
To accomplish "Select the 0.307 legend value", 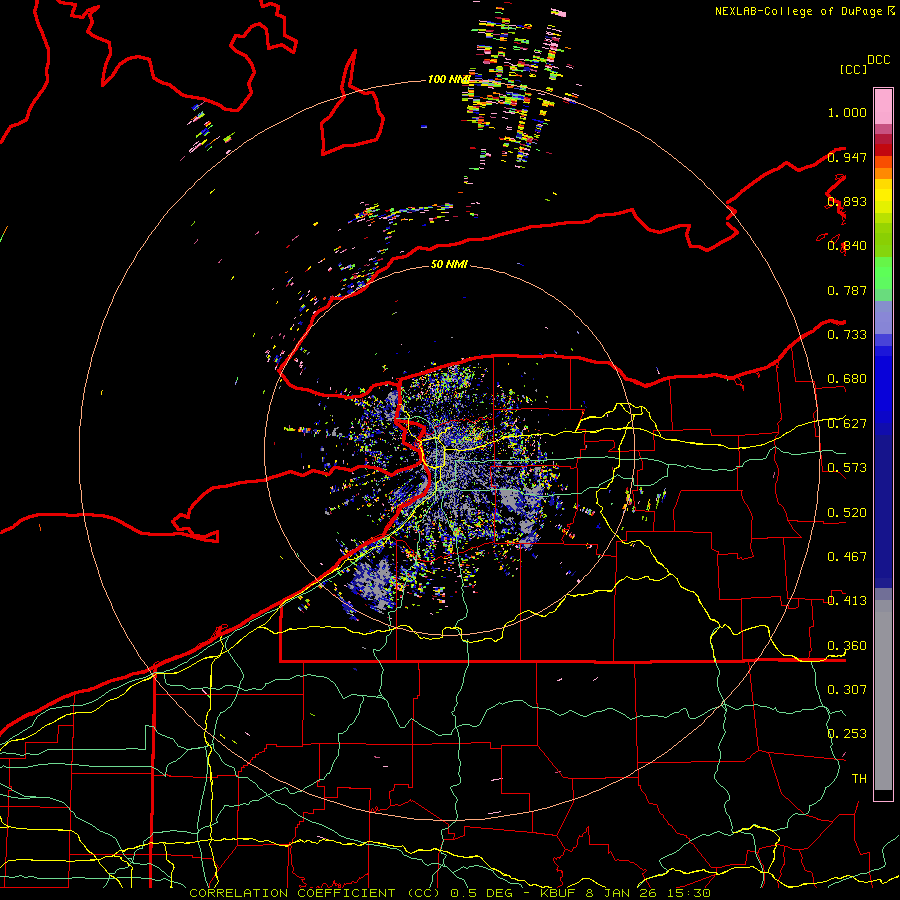I will (x=847, y=689).
